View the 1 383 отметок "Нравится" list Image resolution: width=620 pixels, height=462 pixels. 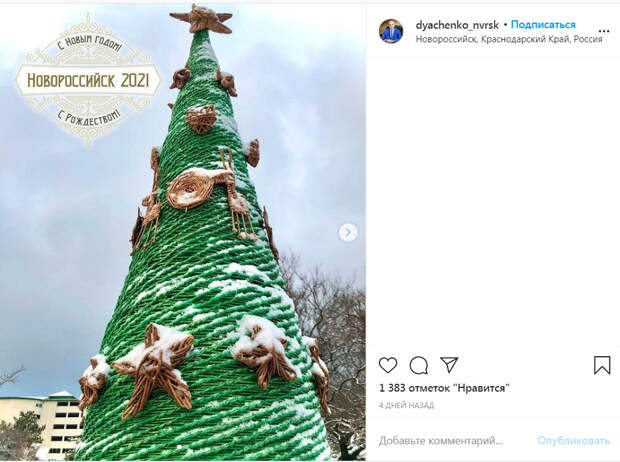pos(444,388)
